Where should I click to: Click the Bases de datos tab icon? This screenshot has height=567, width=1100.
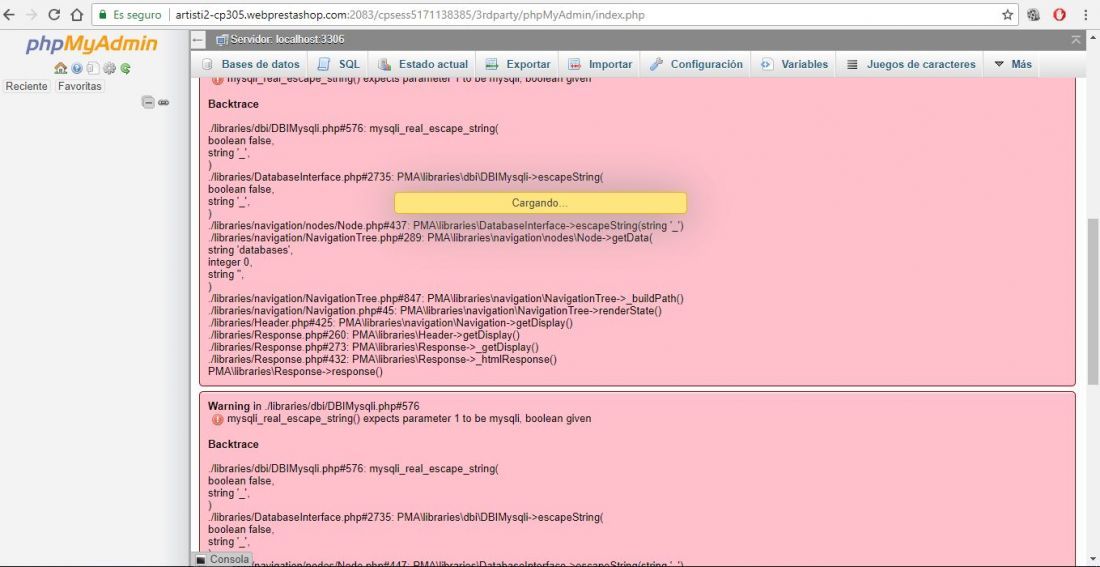pos(208,65)
